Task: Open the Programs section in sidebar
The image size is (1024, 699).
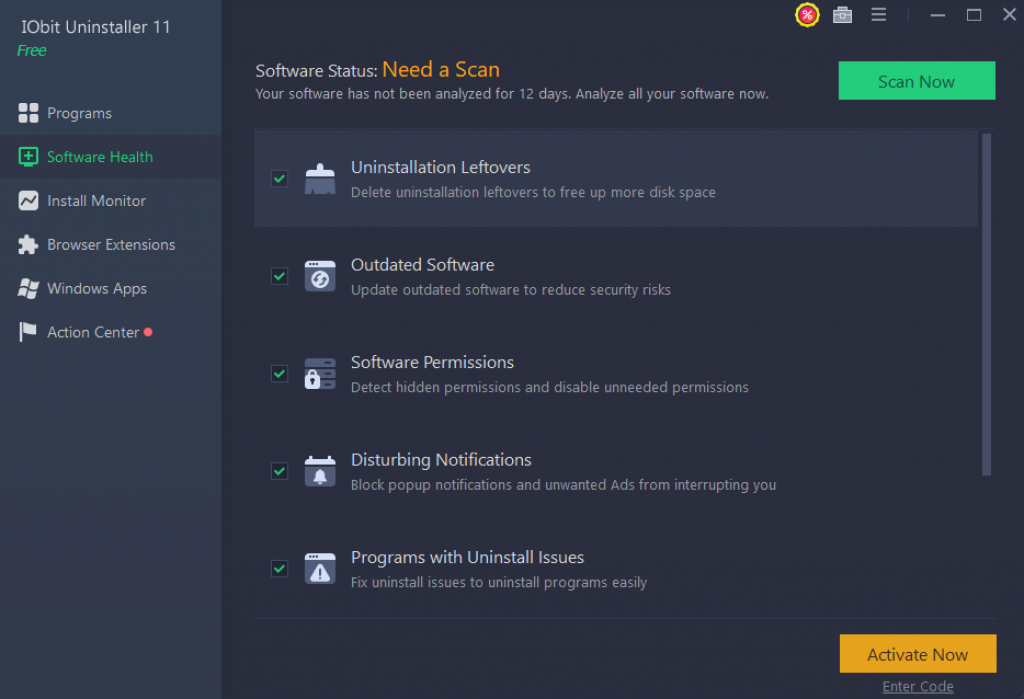Action: tap(79, 113)
